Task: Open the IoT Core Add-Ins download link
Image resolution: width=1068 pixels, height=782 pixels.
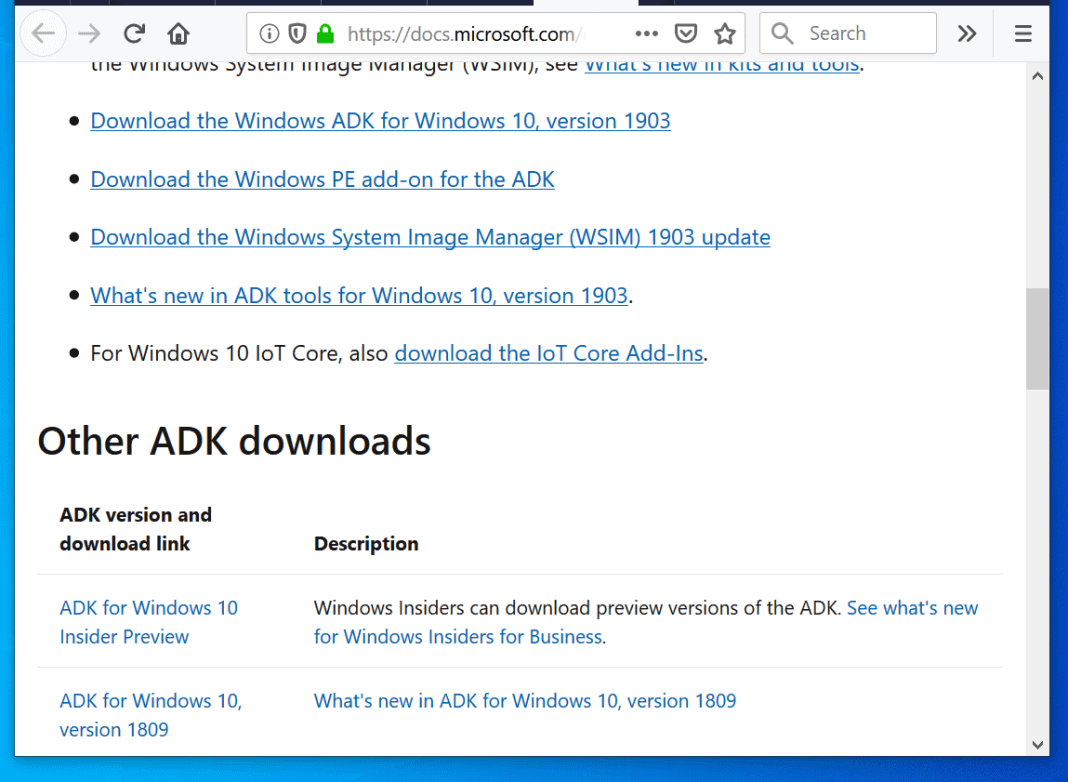Action: 548,353
